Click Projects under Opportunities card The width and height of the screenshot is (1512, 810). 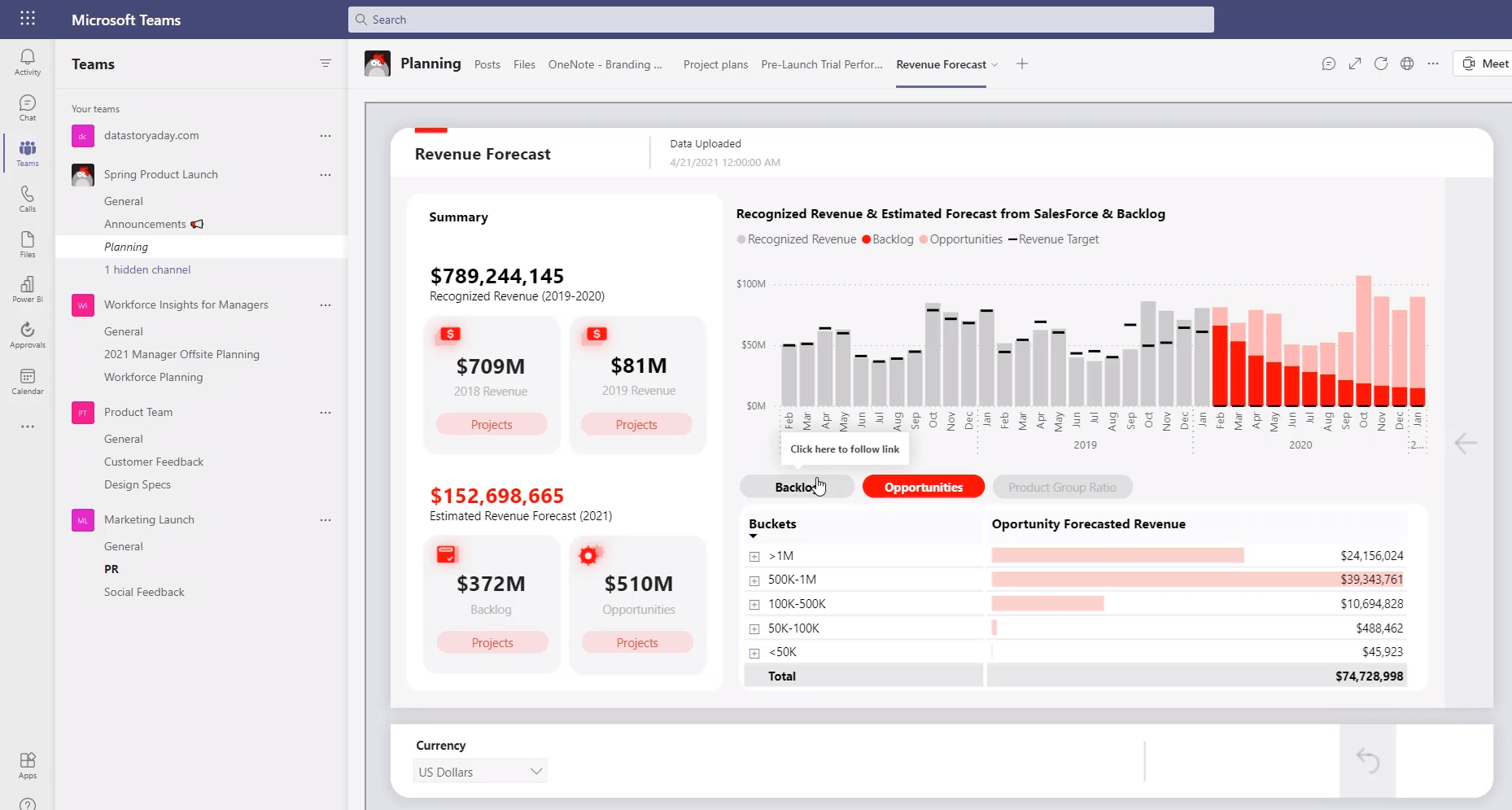pyautogui.click(x=637, y=643)
